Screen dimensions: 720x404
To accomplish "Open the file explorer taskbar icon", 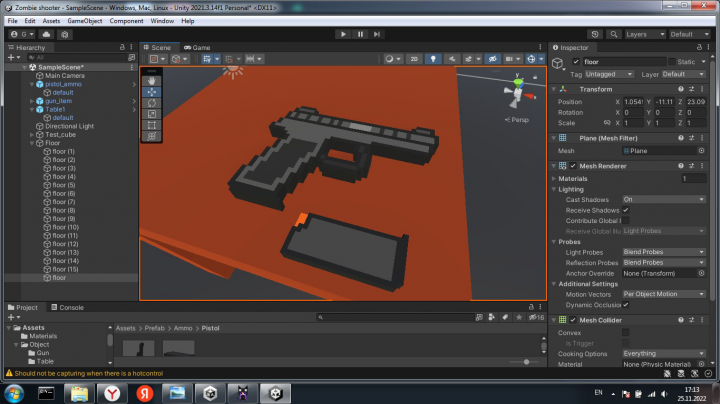I will click(x=79, y=393).
